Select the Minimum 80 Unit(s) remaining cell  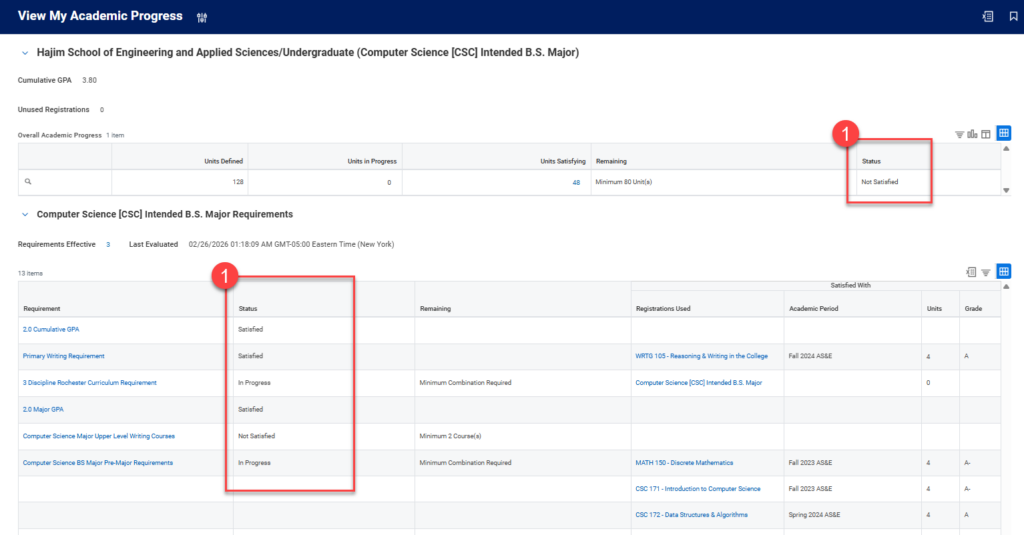(x=624, y=182)
